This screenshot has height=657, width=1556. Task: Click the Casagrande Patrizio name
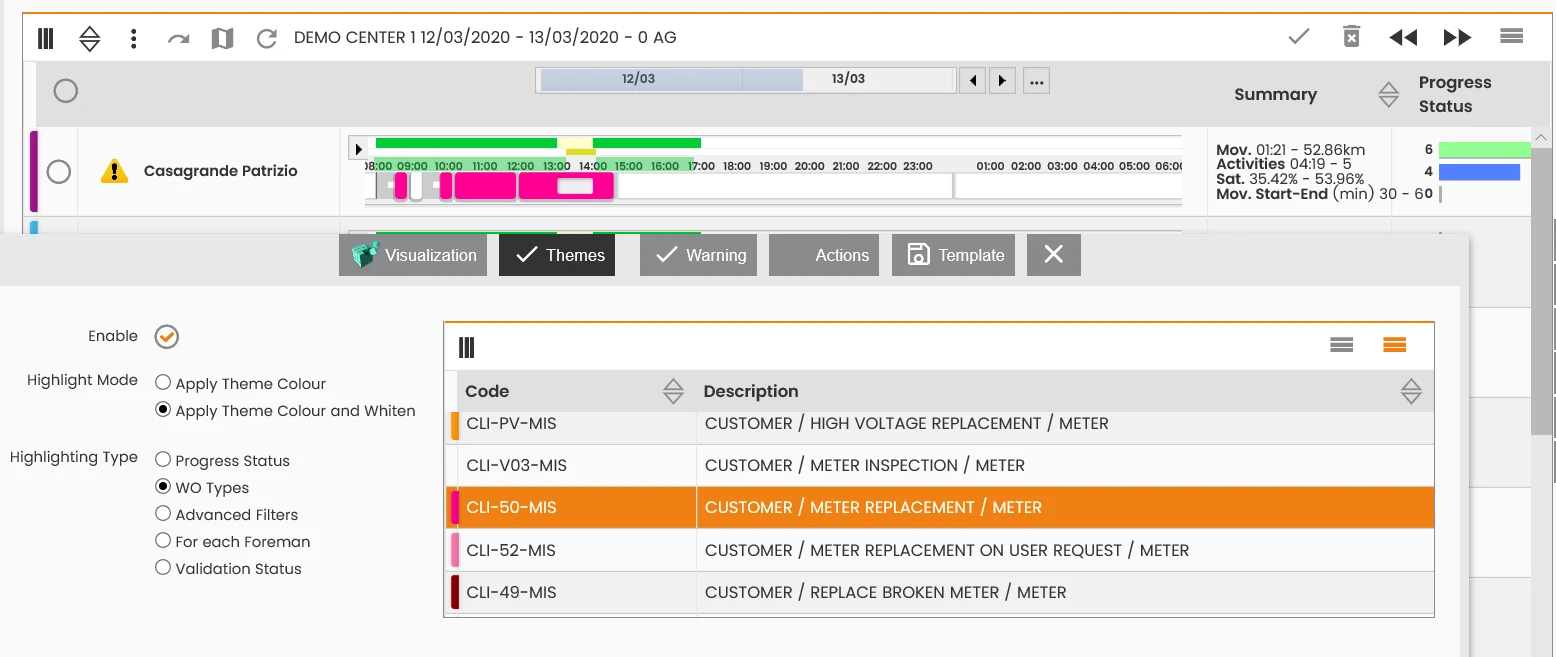click(221, 171)
